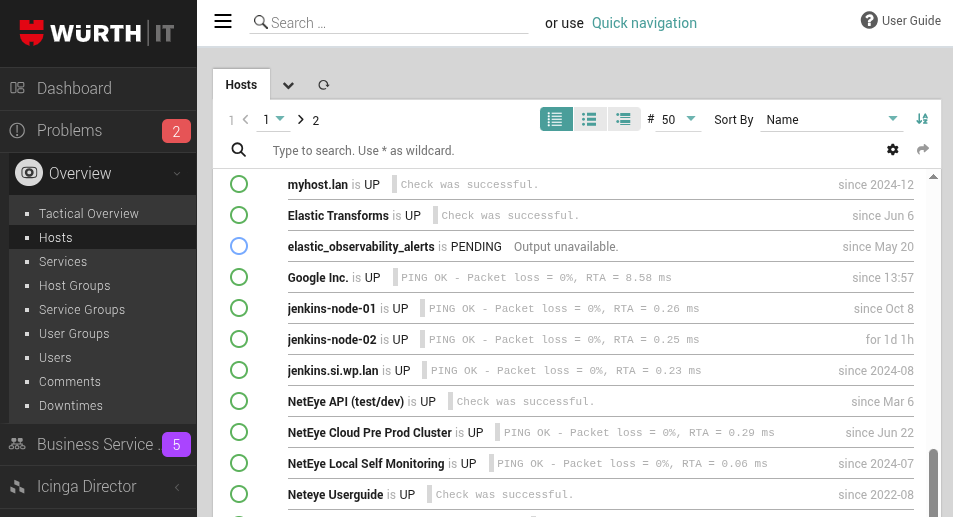Open the items-per-page 50 dropdown
The width and height of the screenshot is (953, 517).
click(679, 120)
